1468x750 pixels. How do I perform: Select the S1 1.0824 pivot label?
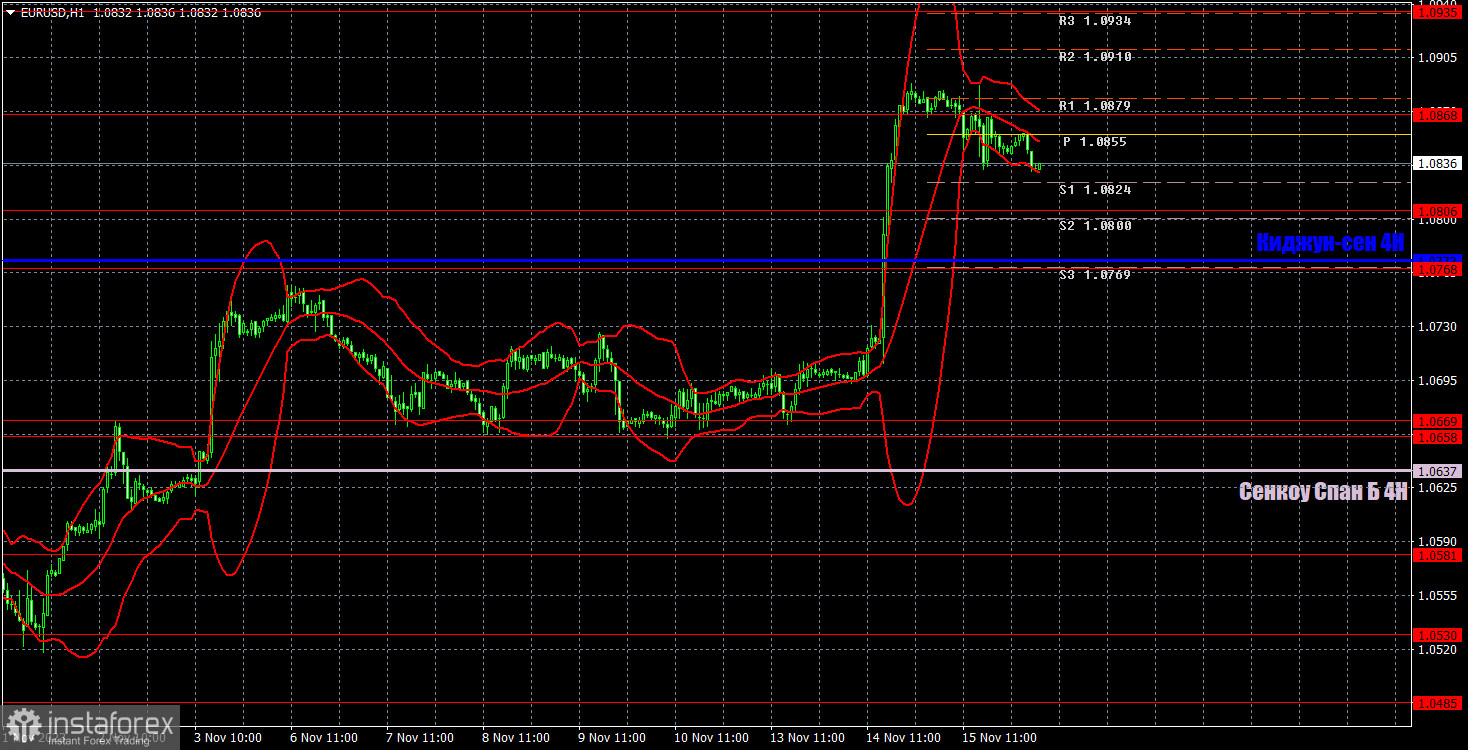tap(1096, 189)
